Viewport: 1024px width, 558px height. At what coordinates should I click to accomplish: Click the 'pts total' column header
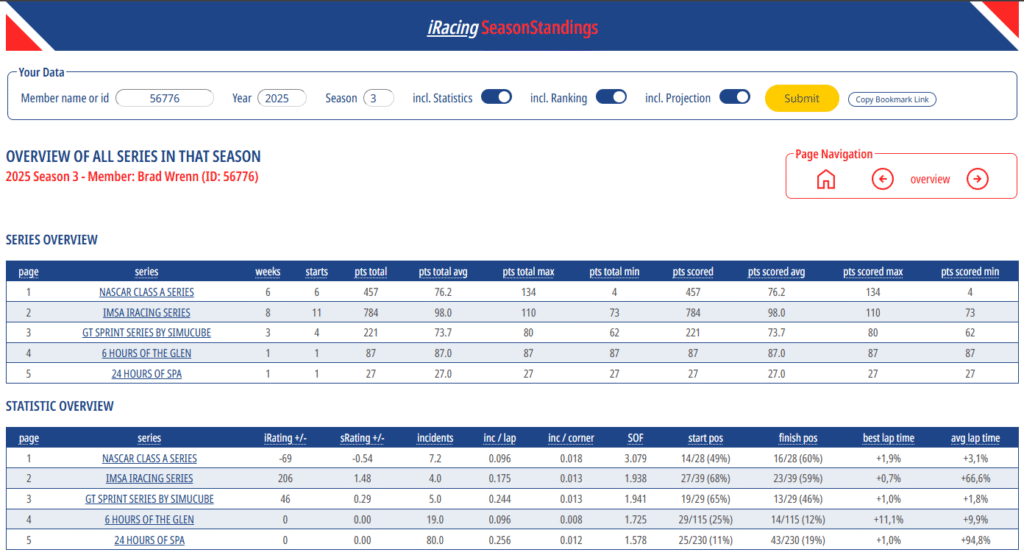[371, 272]
